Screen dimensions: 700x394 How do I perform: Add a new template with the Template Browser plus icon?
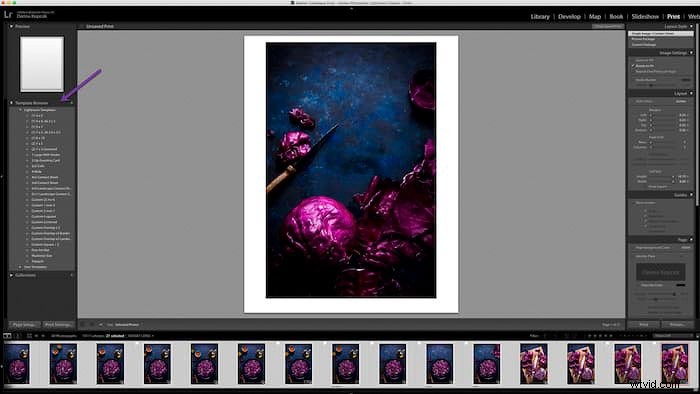click(x=71, y=103)
